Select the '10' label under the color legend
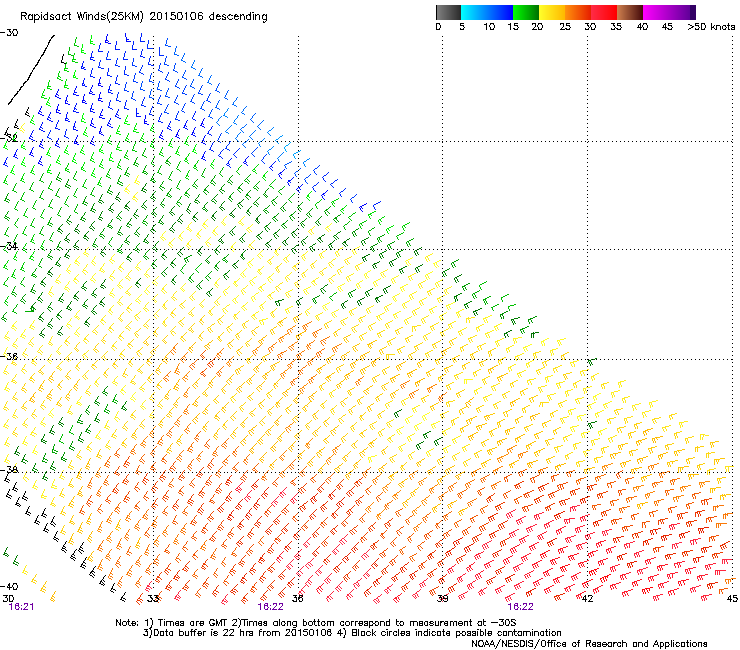This screenshot has width=740, height=650. tap(489, 27)
